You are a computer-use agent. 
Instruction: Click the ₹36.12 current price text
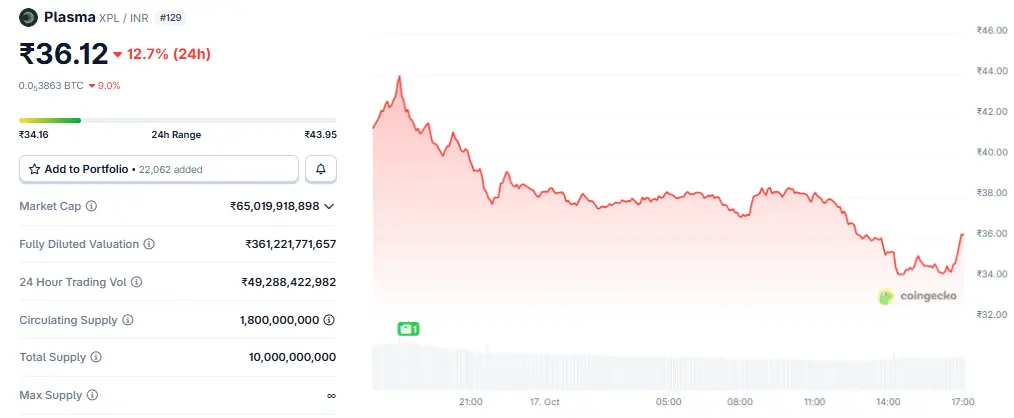point(63,54)
